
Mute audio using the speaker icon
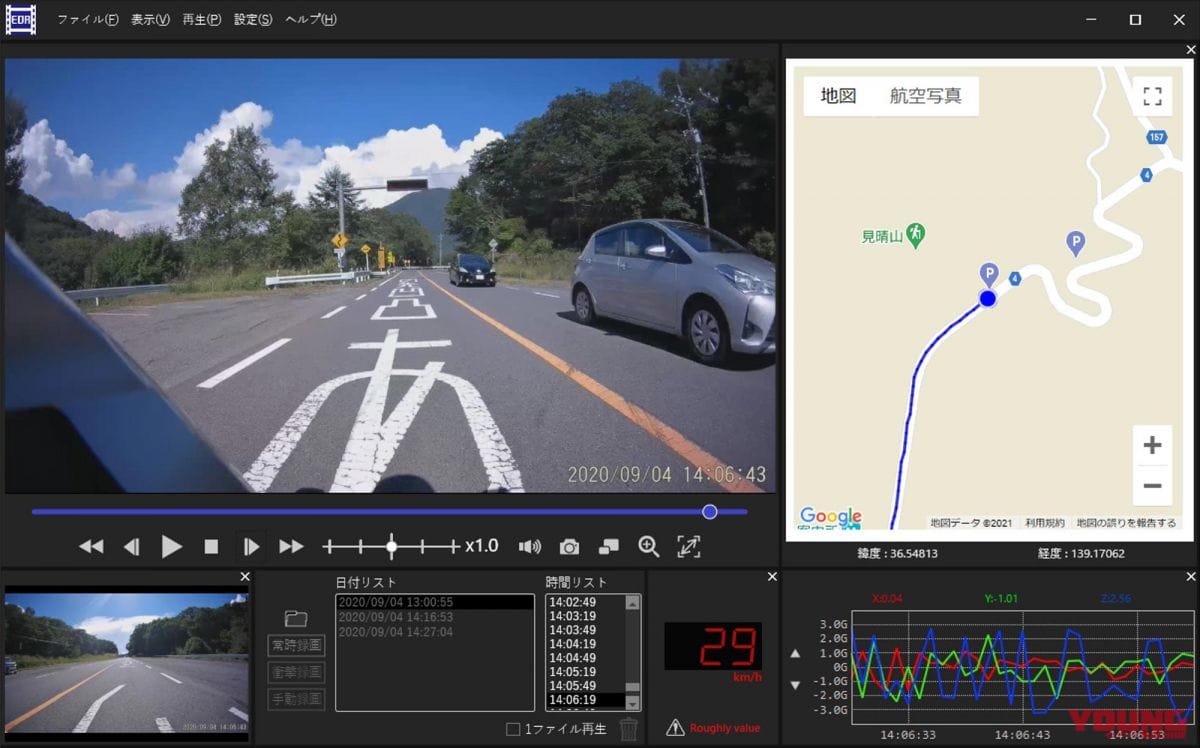pos(530,546)
